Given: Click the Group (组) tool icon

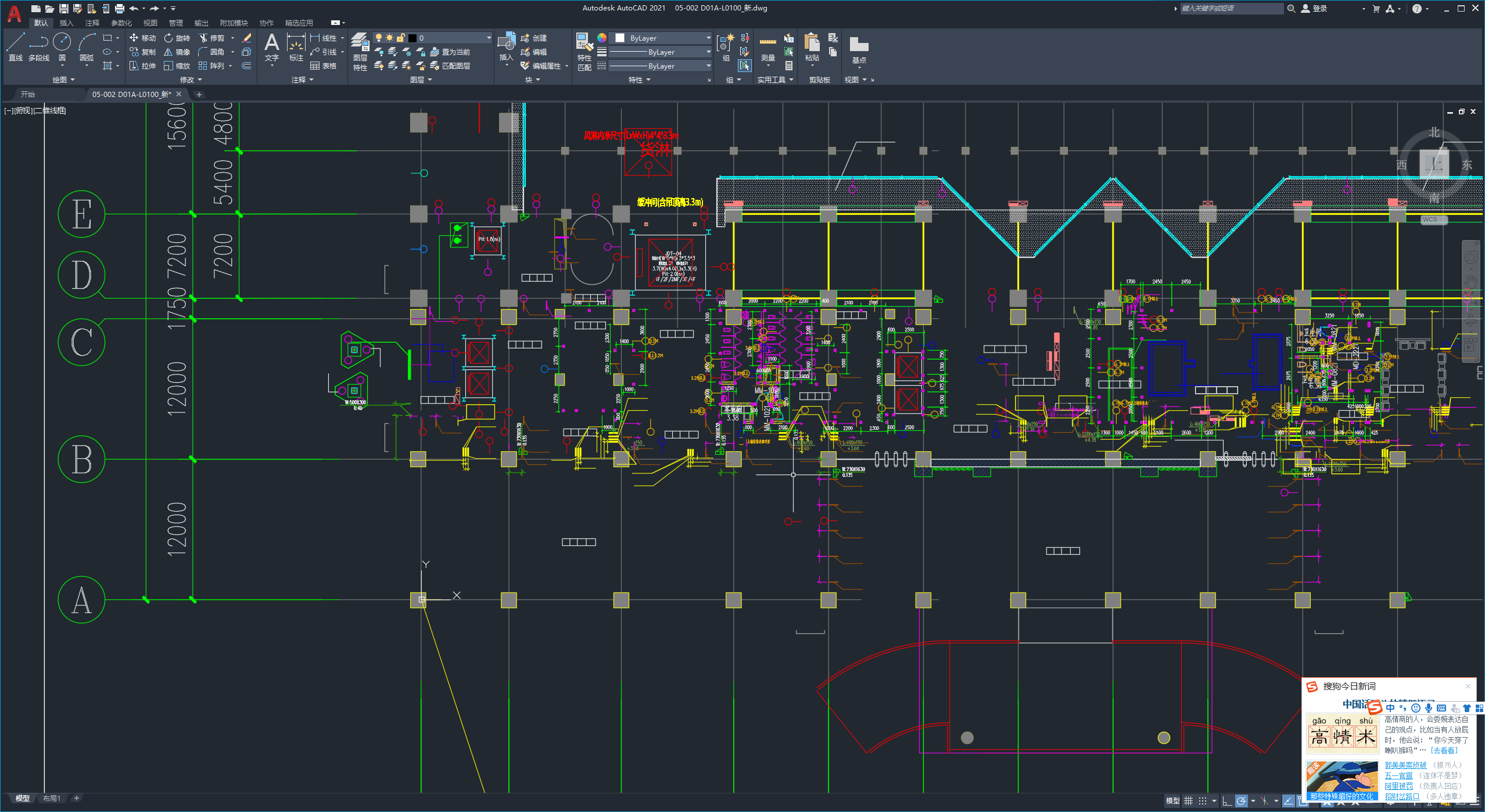Looking at the screenshot, I should click(726, 46).
